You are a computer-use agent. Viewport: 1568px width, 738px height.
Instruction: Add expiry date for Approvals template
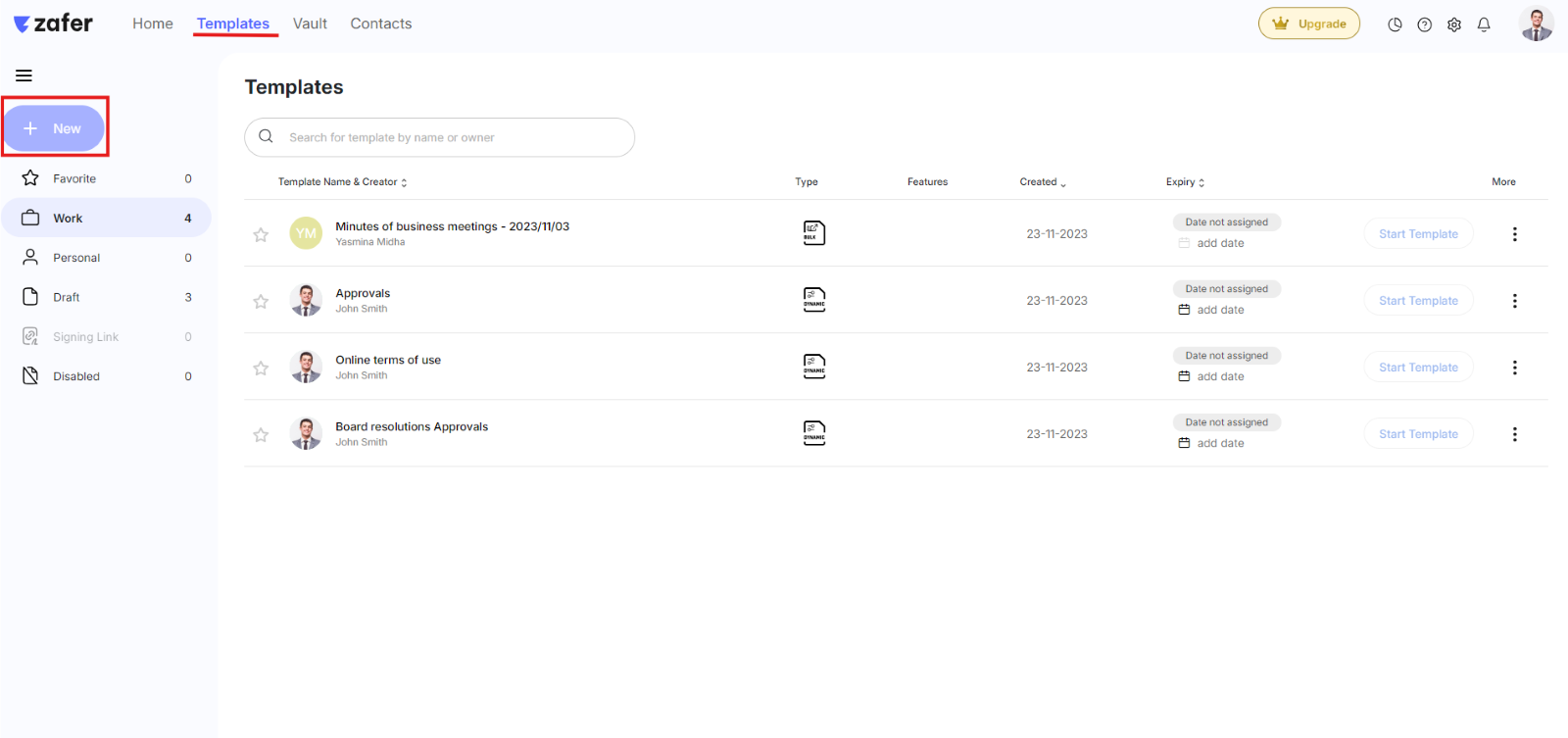click(x=1211, y=310)
